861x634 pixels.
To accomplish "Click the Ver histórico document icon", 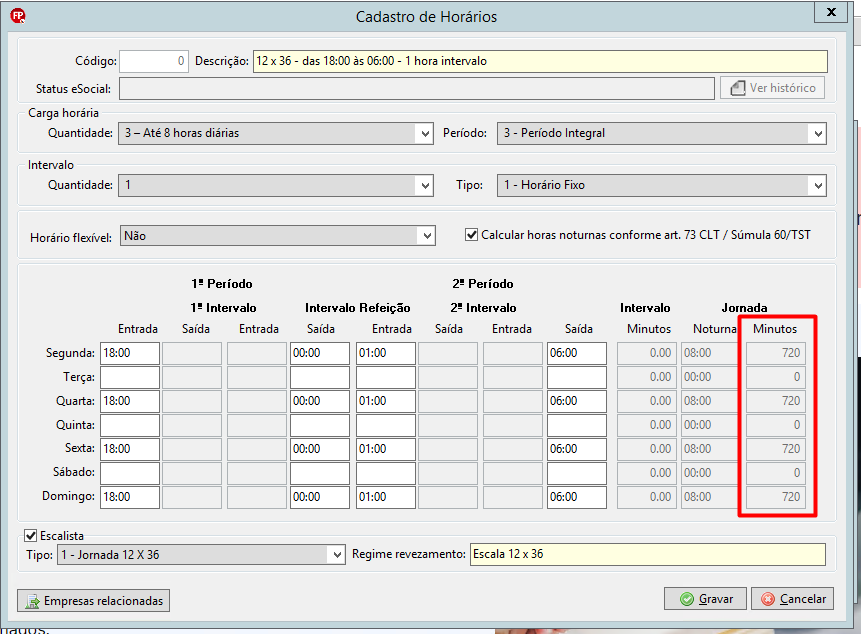I will click(737, 88).
